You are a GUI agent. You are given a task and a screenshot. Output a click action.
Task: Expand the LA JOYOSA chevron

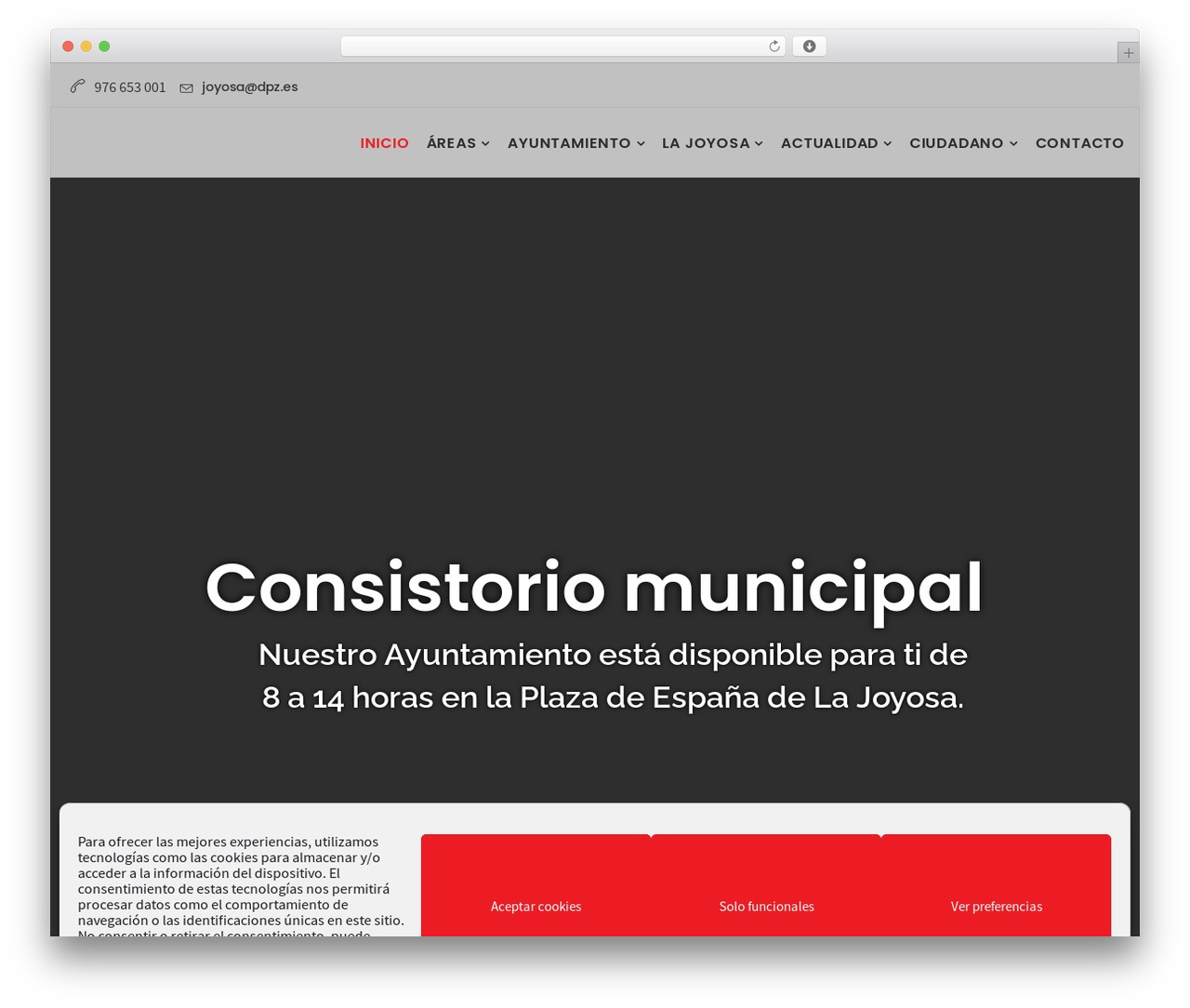pos(759,143)
